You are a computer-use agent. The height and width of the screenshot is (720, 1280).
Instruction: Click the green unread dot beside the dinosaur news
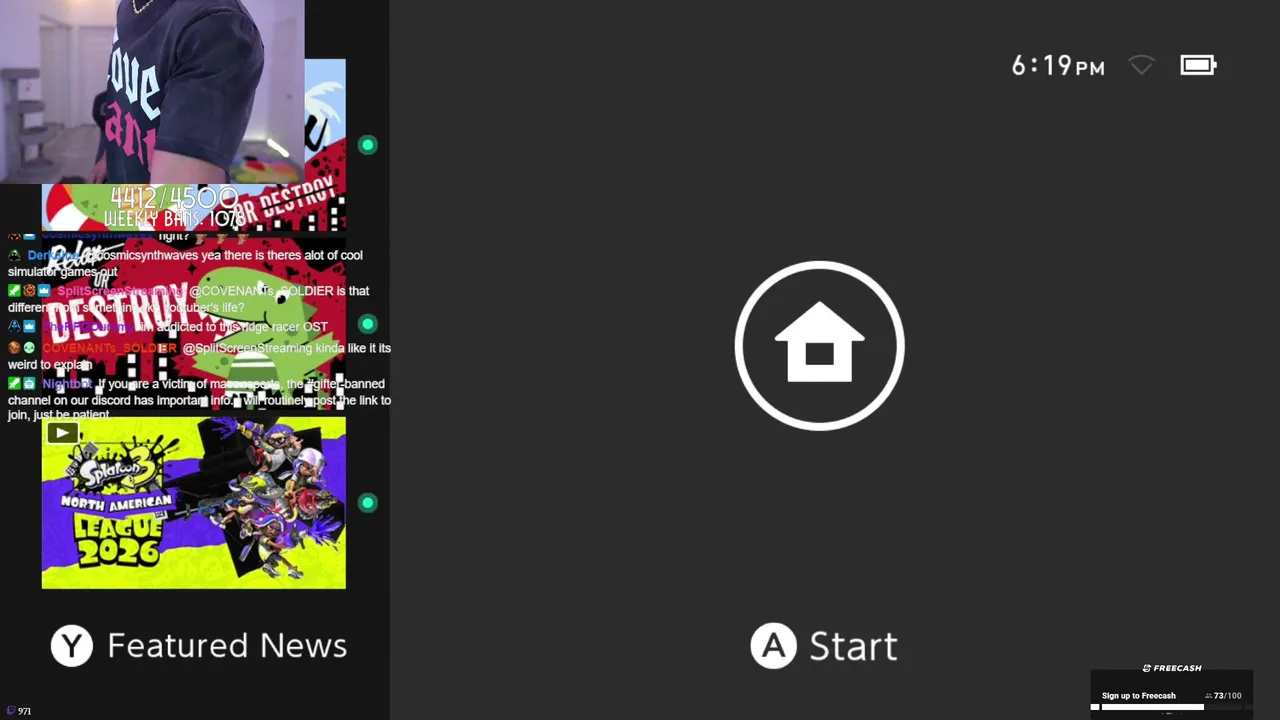[x=368, y=324]
